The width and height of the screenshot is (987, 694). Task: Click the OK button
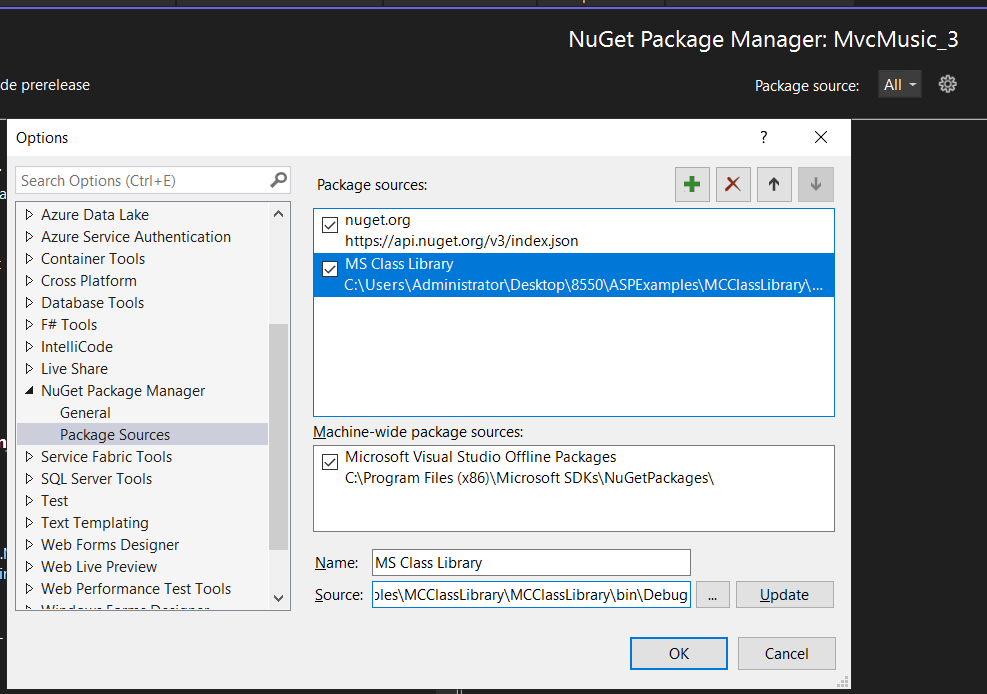(x=678, y=653)
